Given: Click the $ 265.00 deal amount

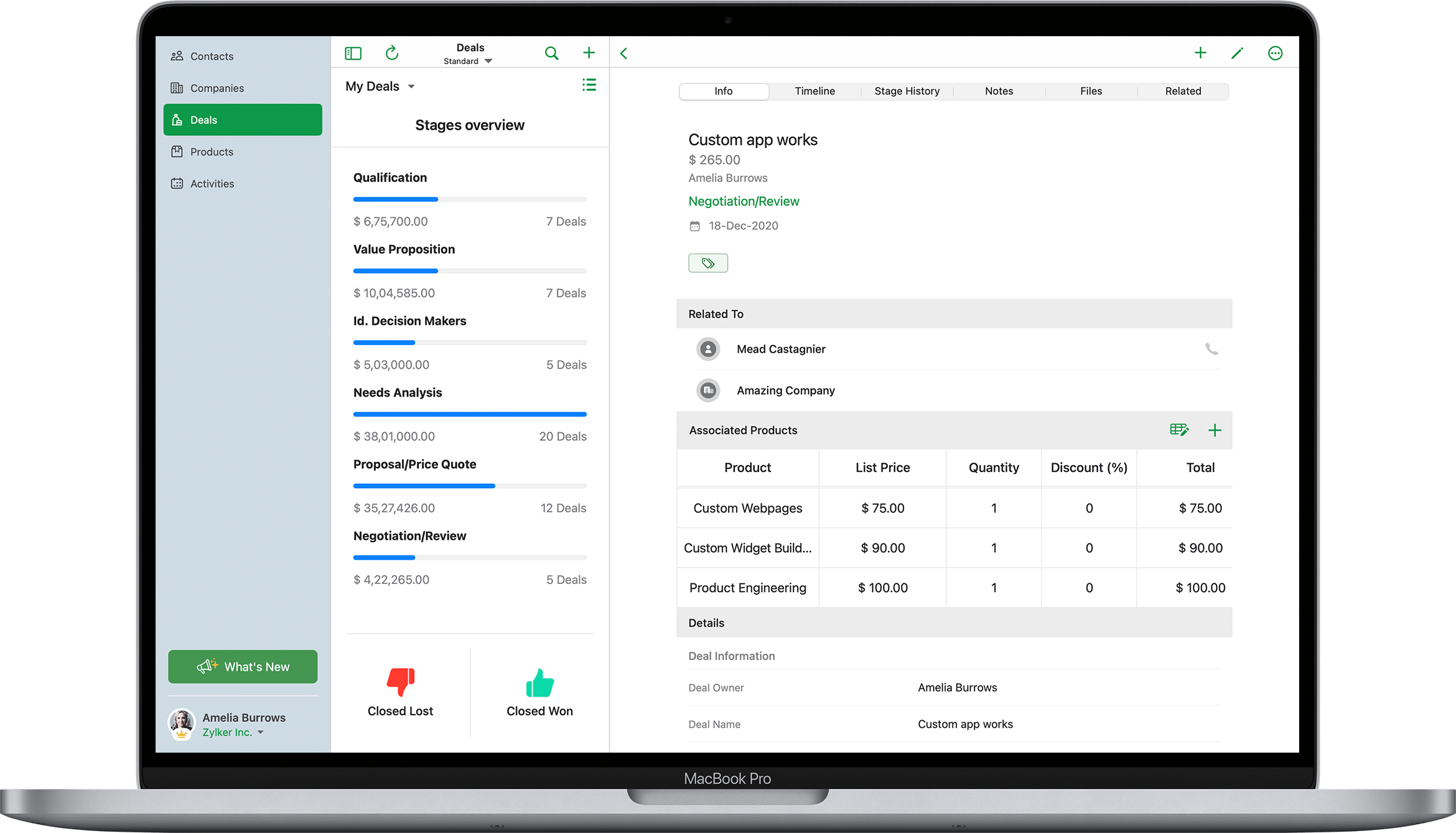Looking at the screenshot, I should [714, 160].
